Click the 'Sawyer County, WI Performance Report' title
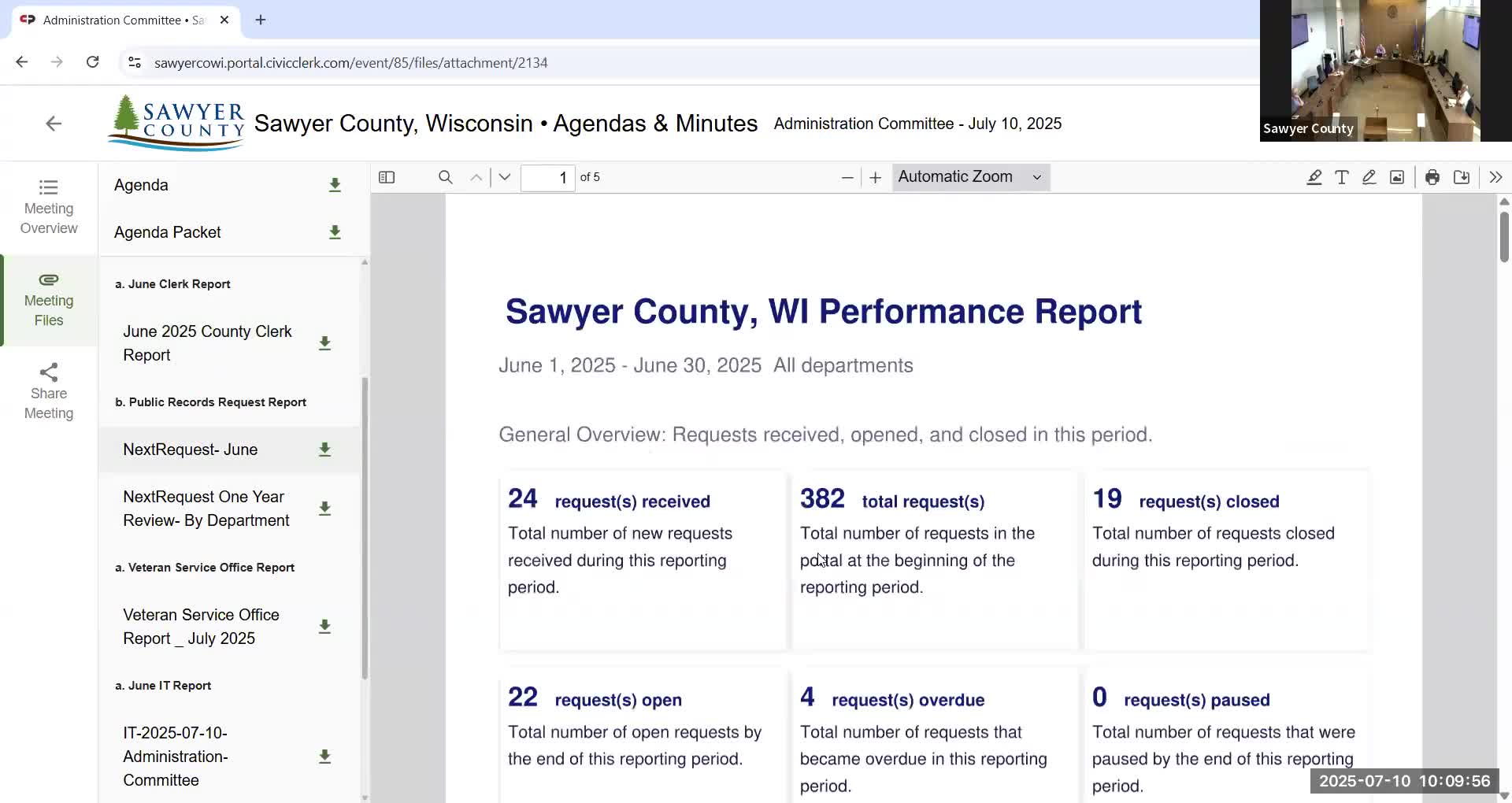The width and height of the screenshot is (1512, 803). coord(824,312)
